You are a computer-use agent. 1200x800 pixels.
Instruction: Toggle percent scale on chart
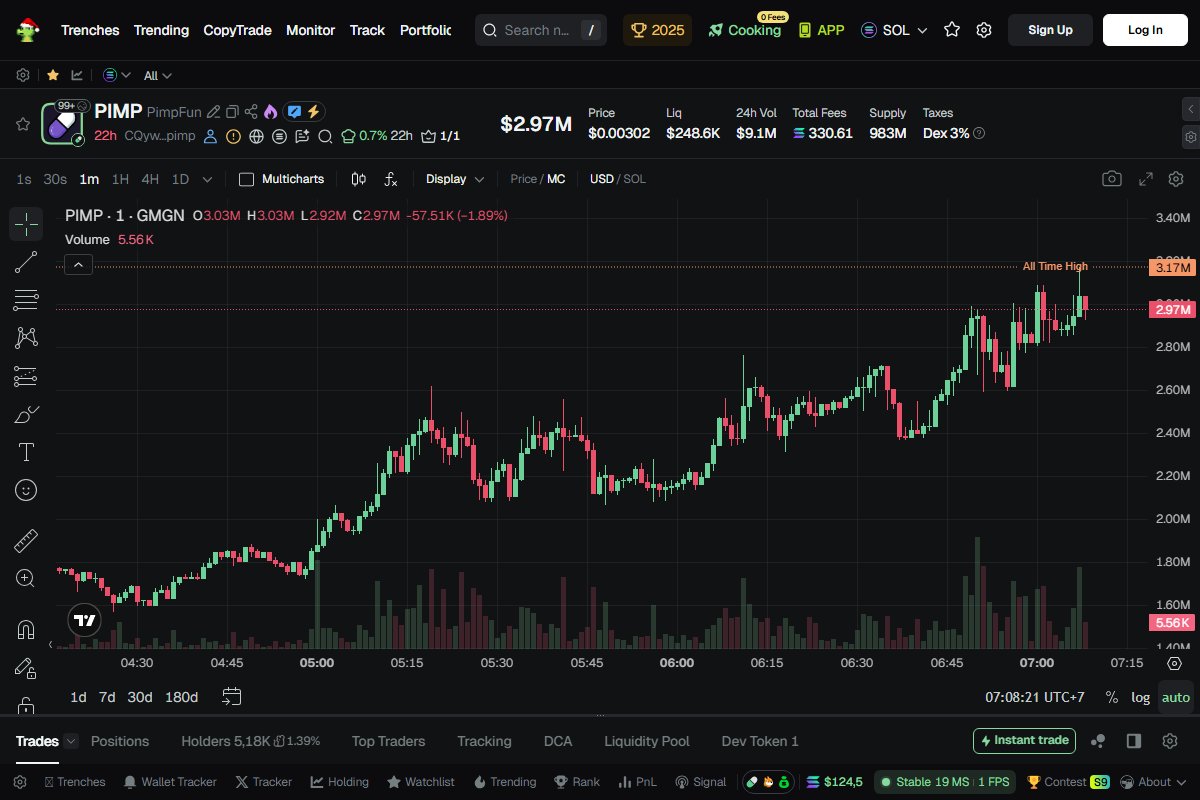tap(1111, 697)
